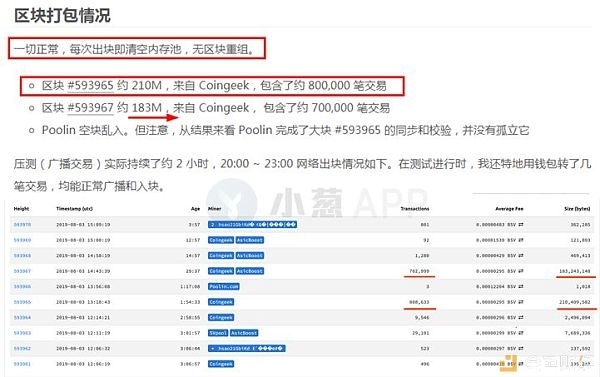Click the 小葱 APP watermark logo

317,201
